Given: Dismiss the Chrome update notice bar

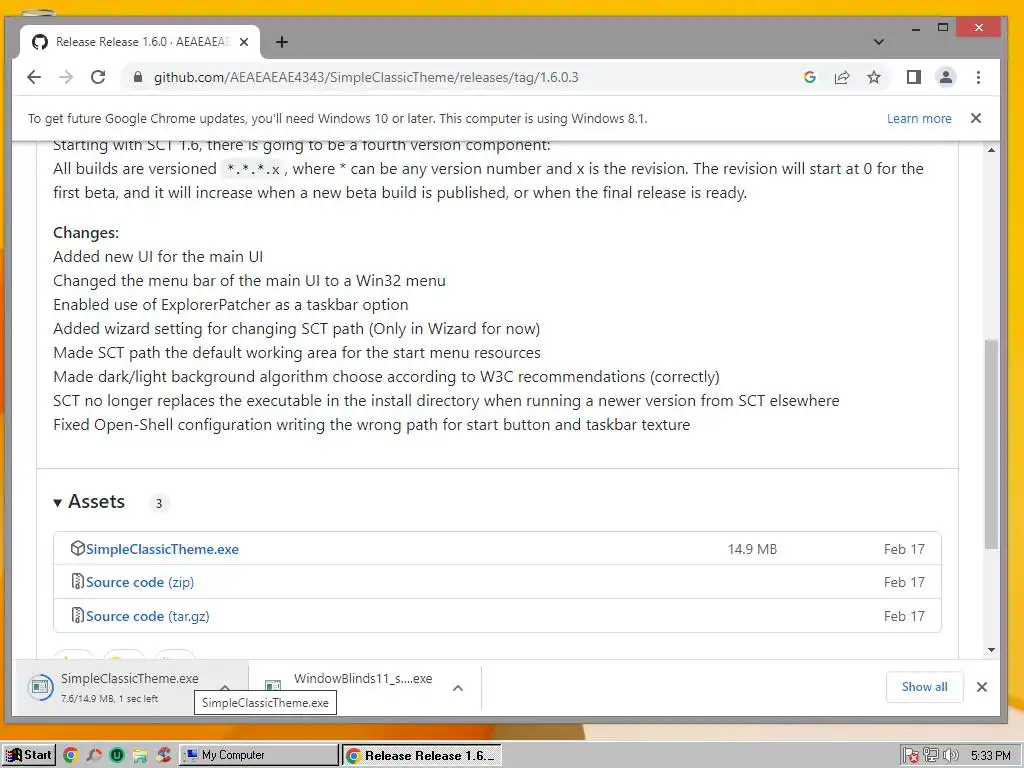Looking at the screenshot, I should tap(976, 118).
